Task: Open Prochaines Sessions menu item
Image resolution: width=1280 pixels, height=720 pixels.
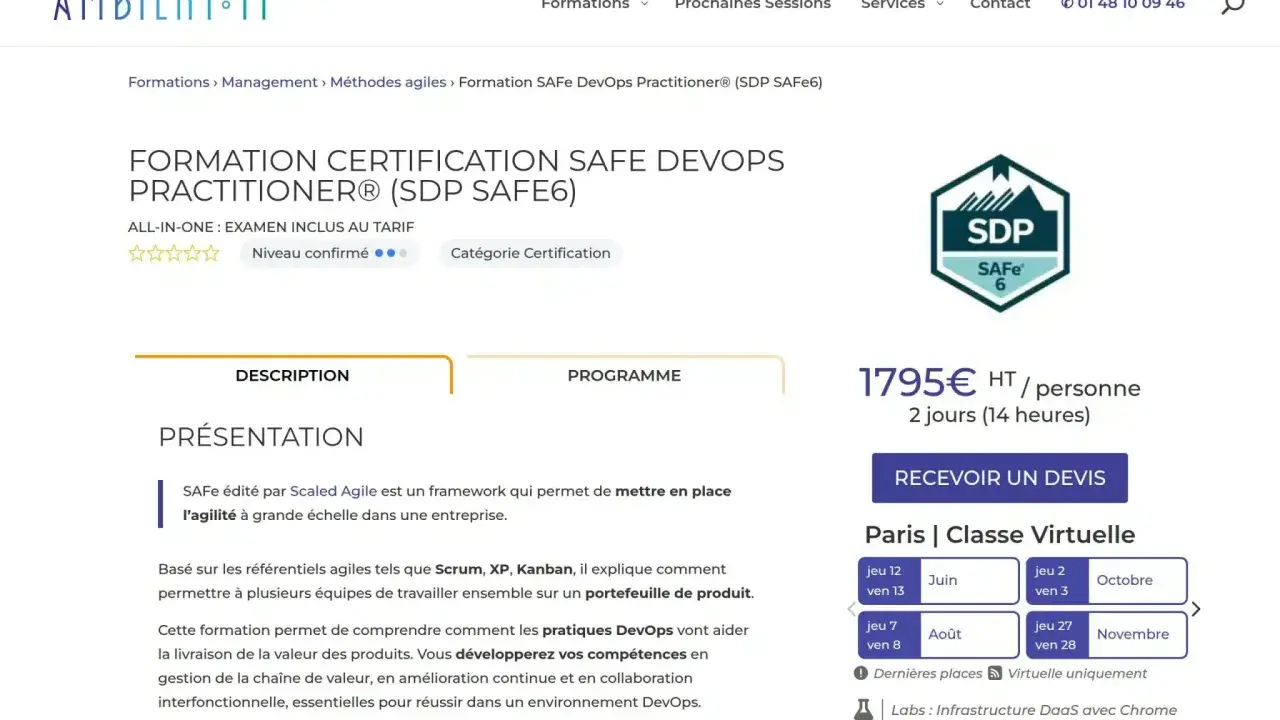Action: [x=753, y=5]
